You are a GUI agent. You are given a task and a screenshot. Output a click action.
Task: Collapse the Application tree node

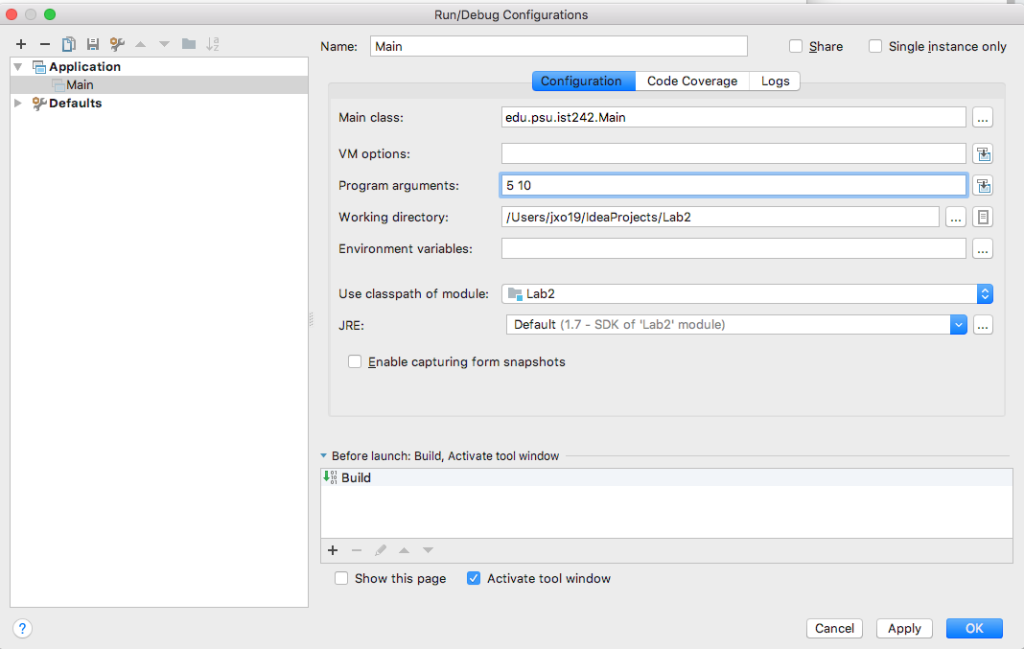coord(18,66)
